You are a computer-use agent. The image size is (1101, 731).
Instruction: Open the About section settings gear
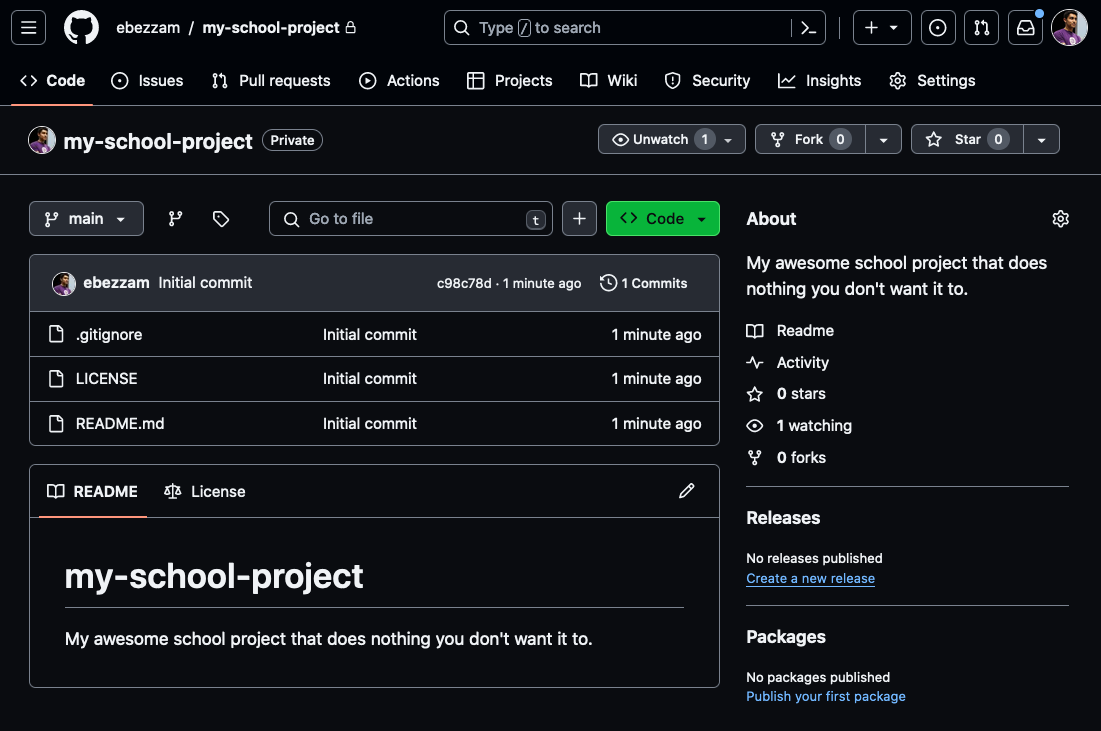click(1060, 218)
